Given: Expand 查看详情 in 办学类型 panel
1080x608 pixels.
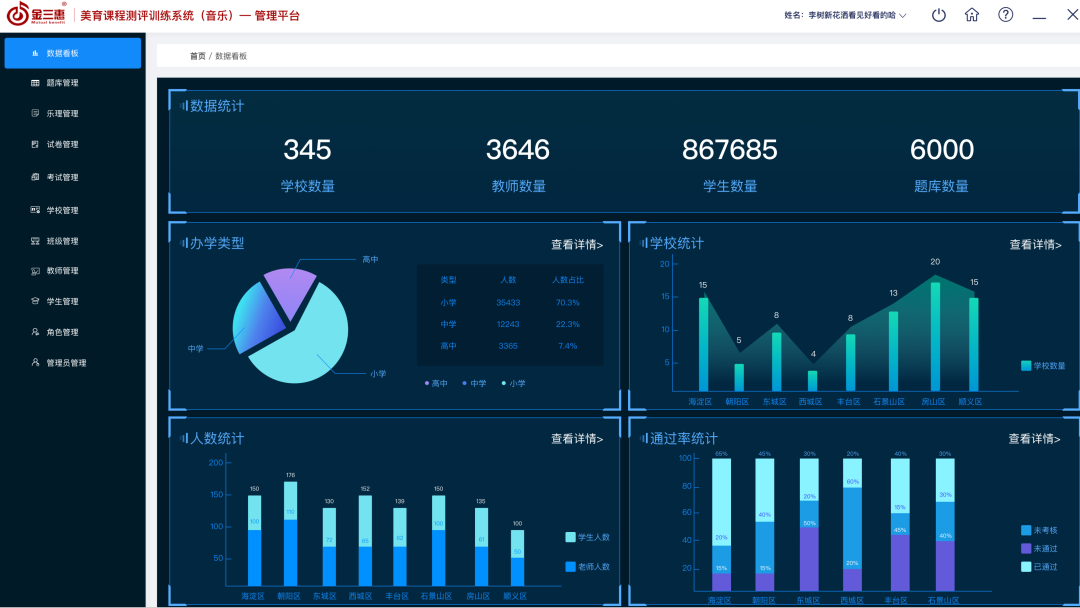Looking at the screenshot, I should [x=577, y=244].
